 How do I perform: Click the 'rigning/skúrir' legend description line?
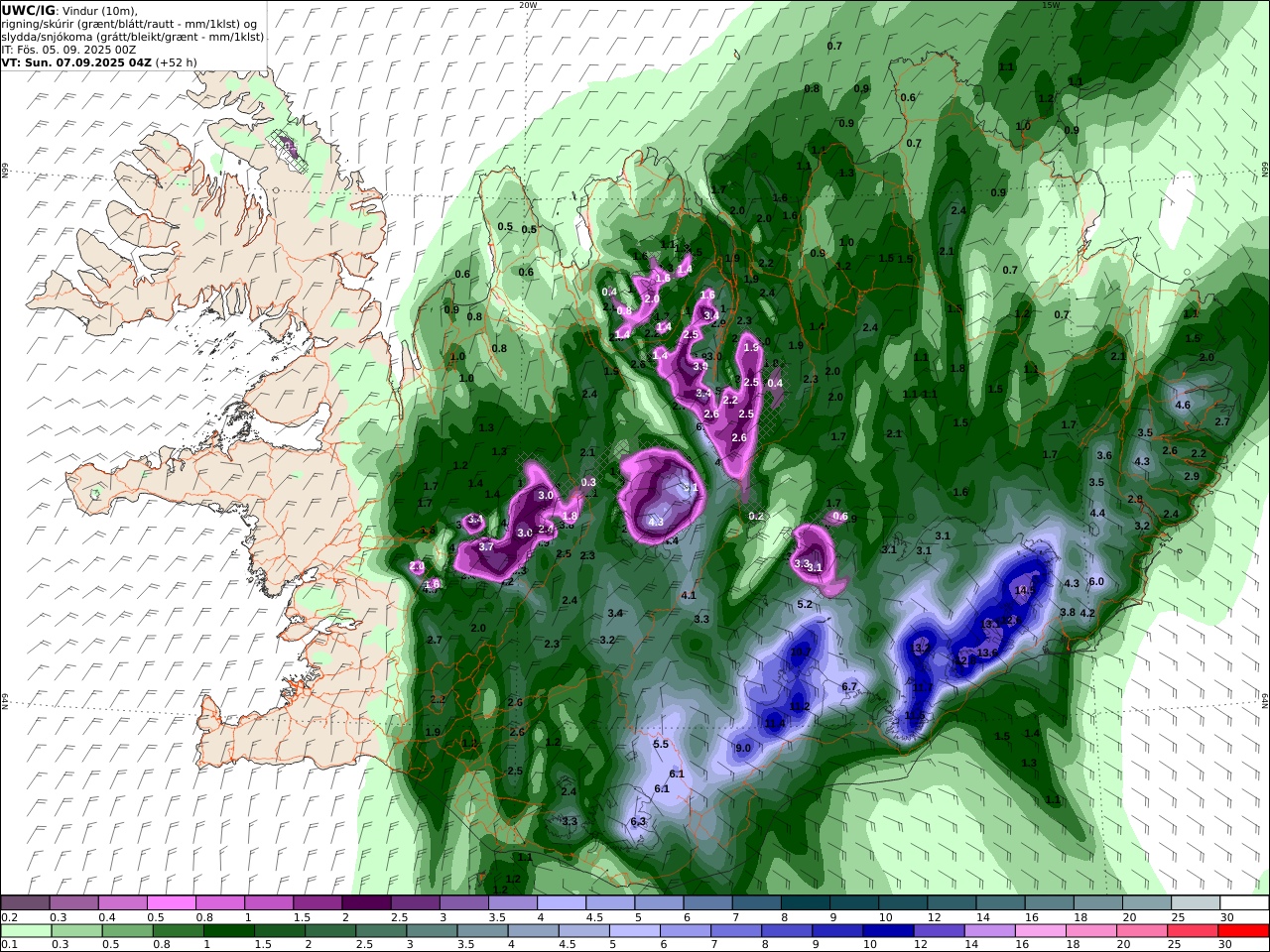tap(129, 23)
